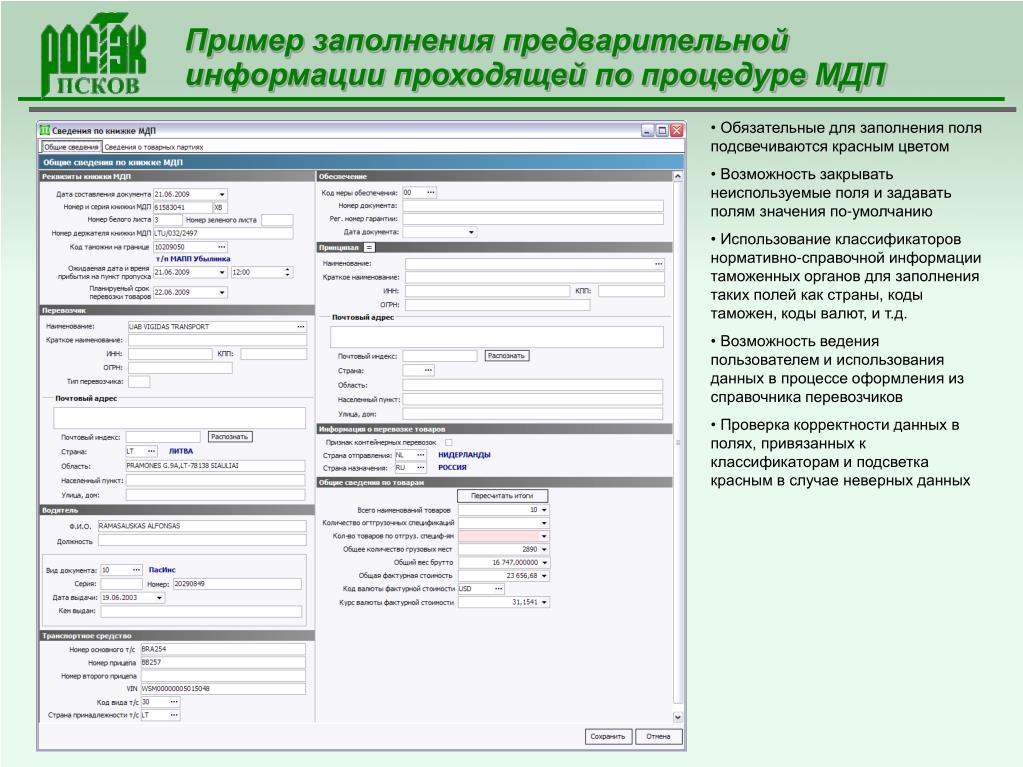Screen dimensions: 1023x767
Task: Click the VIN field
Action: [222, 689]
